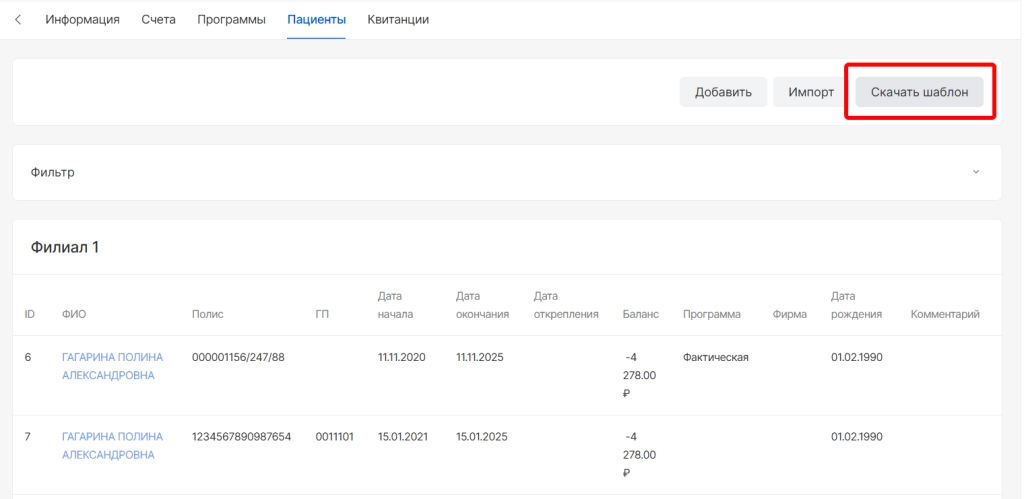Screen dimensions: 1024x499
Task: Click the ФИО column header
Action: 74,314
